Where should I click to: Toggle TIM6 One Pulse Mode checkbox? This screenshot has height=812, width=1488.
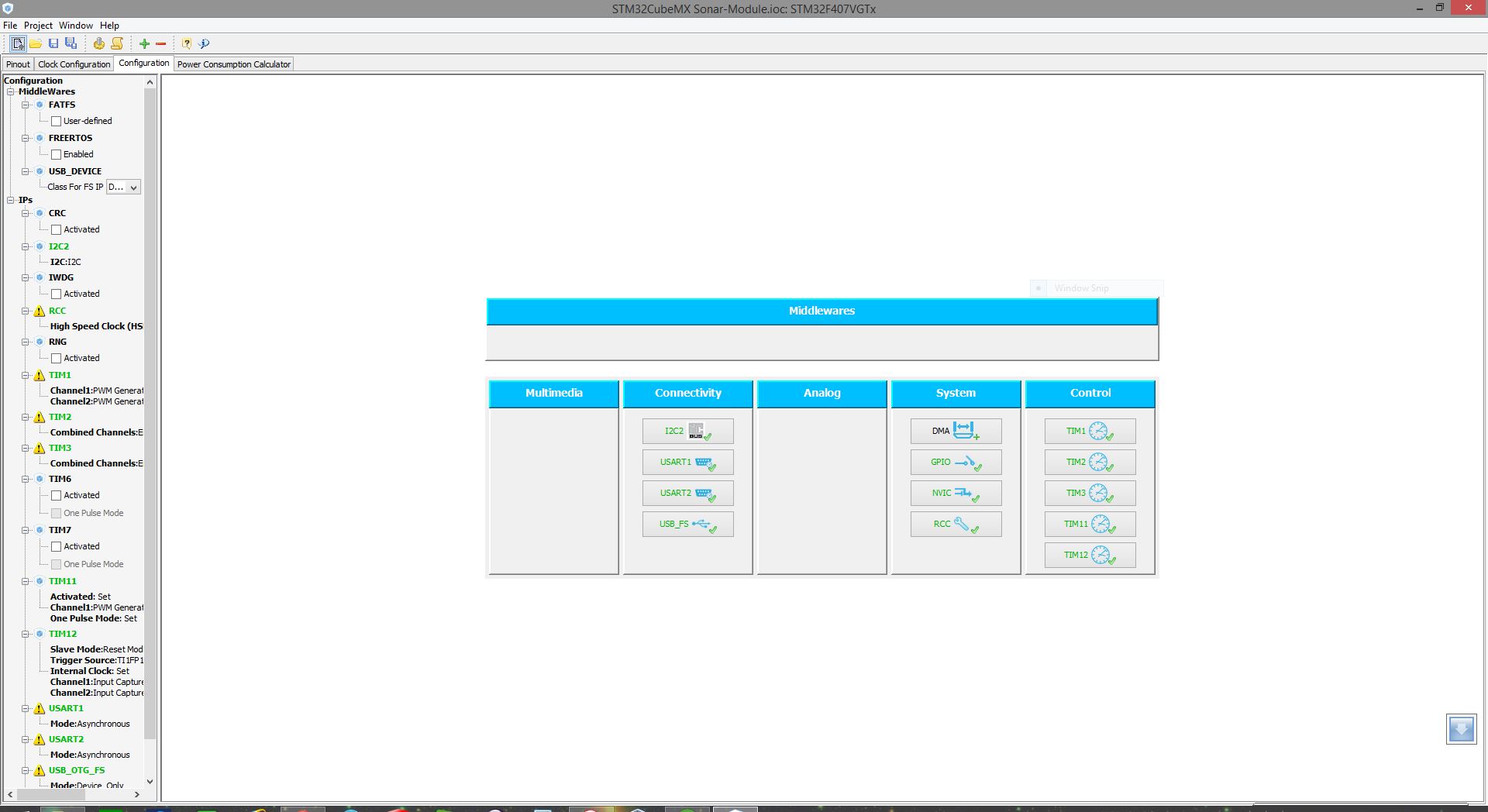(x=56, y=513)
